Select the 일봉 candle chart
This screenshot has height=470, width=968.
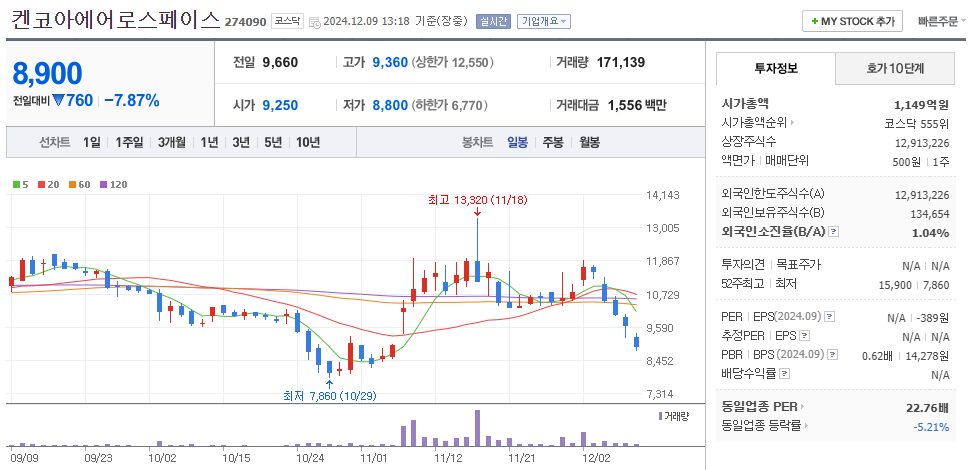click(517, 142)
